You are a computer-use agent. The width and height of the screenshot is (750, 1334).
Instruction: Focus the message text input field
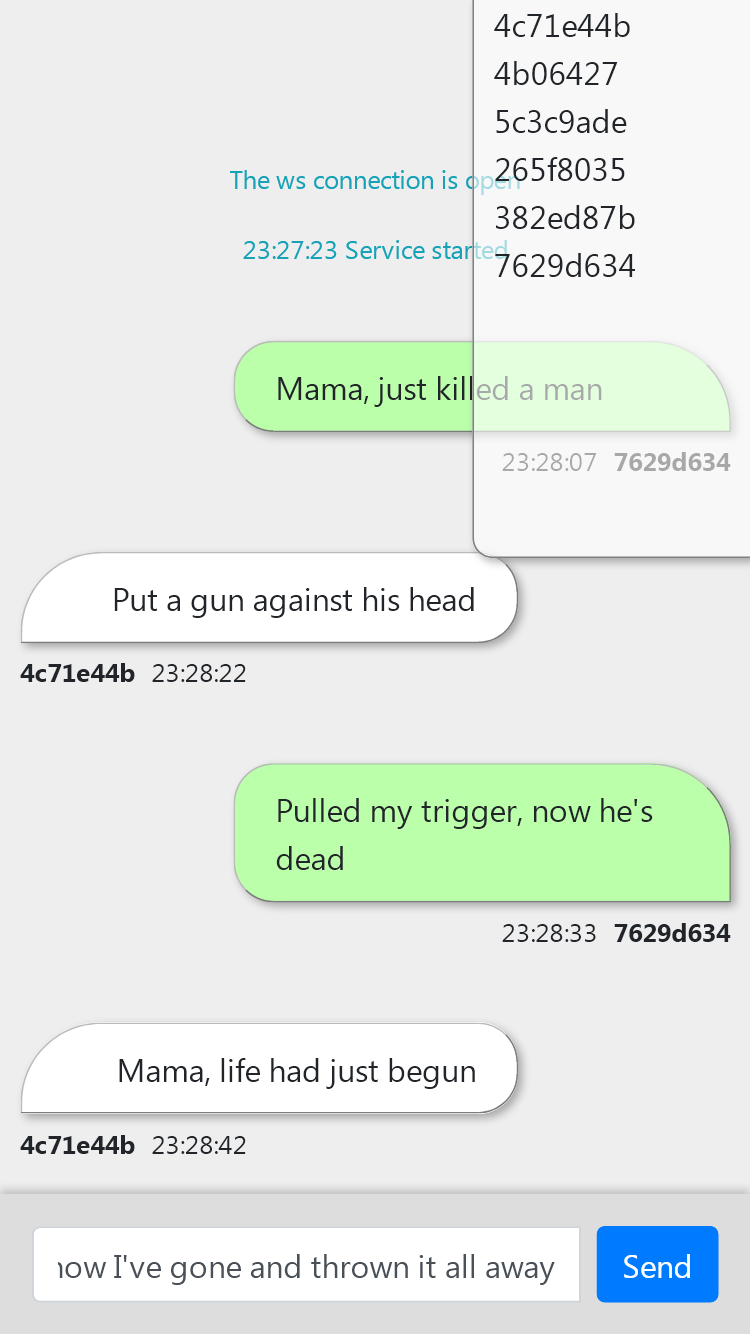click(x=306, y=1265)
